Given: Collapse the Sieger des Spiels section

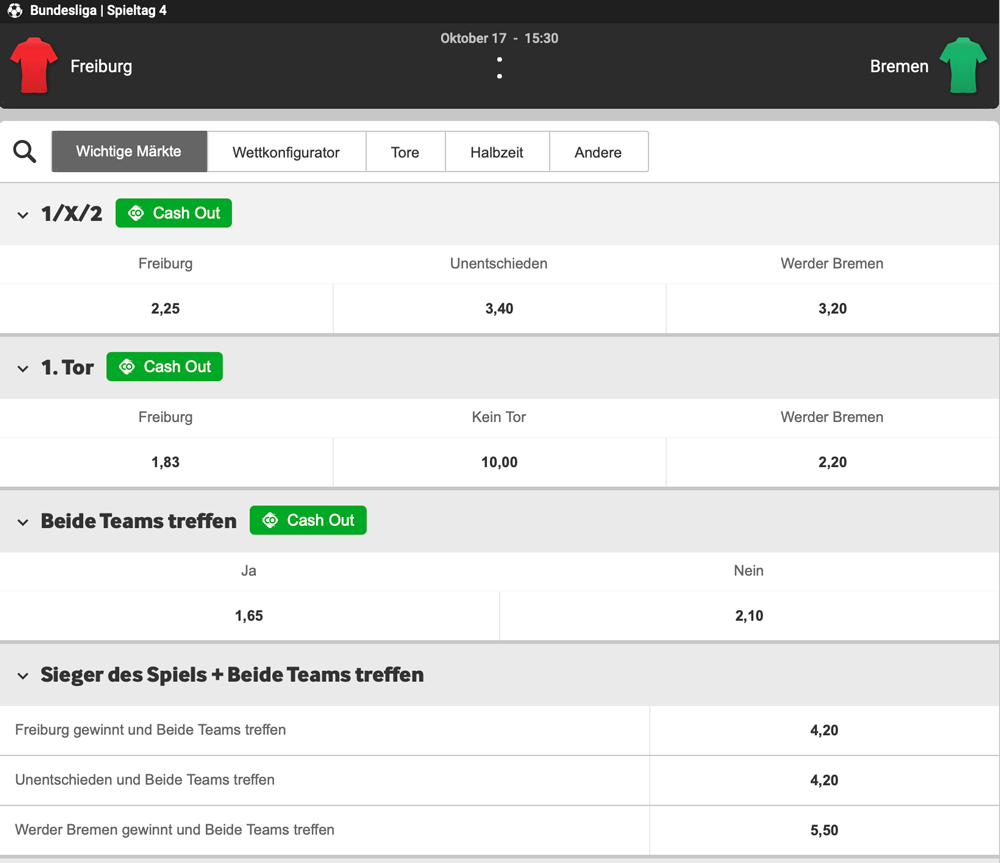Looking at the screenshot, I should coord(22,675).
